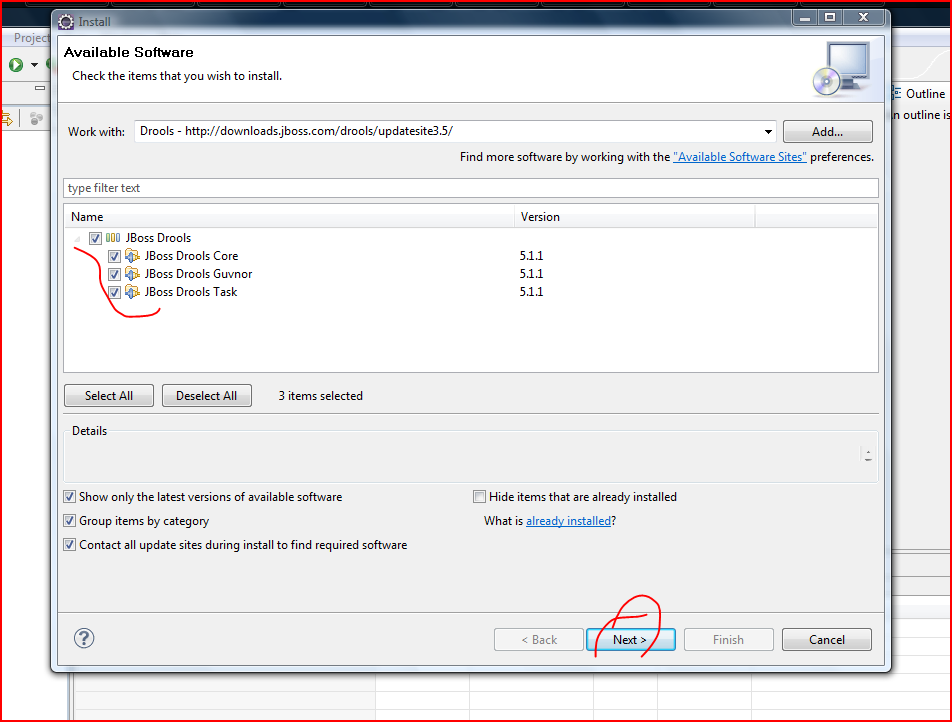Click the help question mark icon
Image resolution: width=952 pixels, height=722 pixels.
tap(84, 638)
